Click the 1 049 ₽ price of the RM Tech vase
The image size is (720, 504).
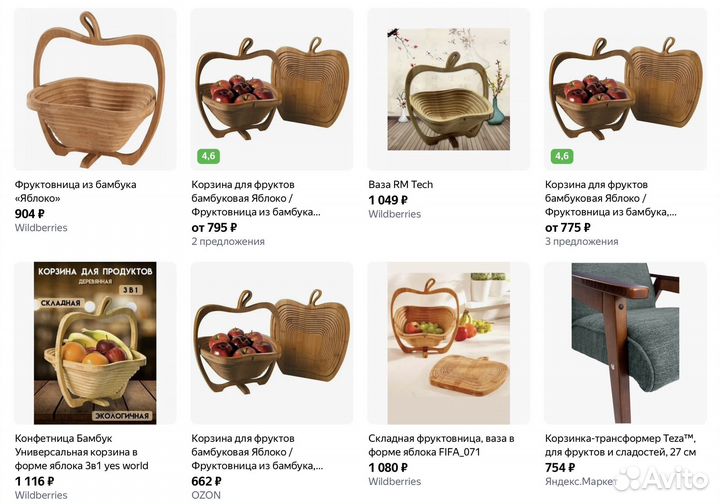pyautogui.click(x=388, y=200)
